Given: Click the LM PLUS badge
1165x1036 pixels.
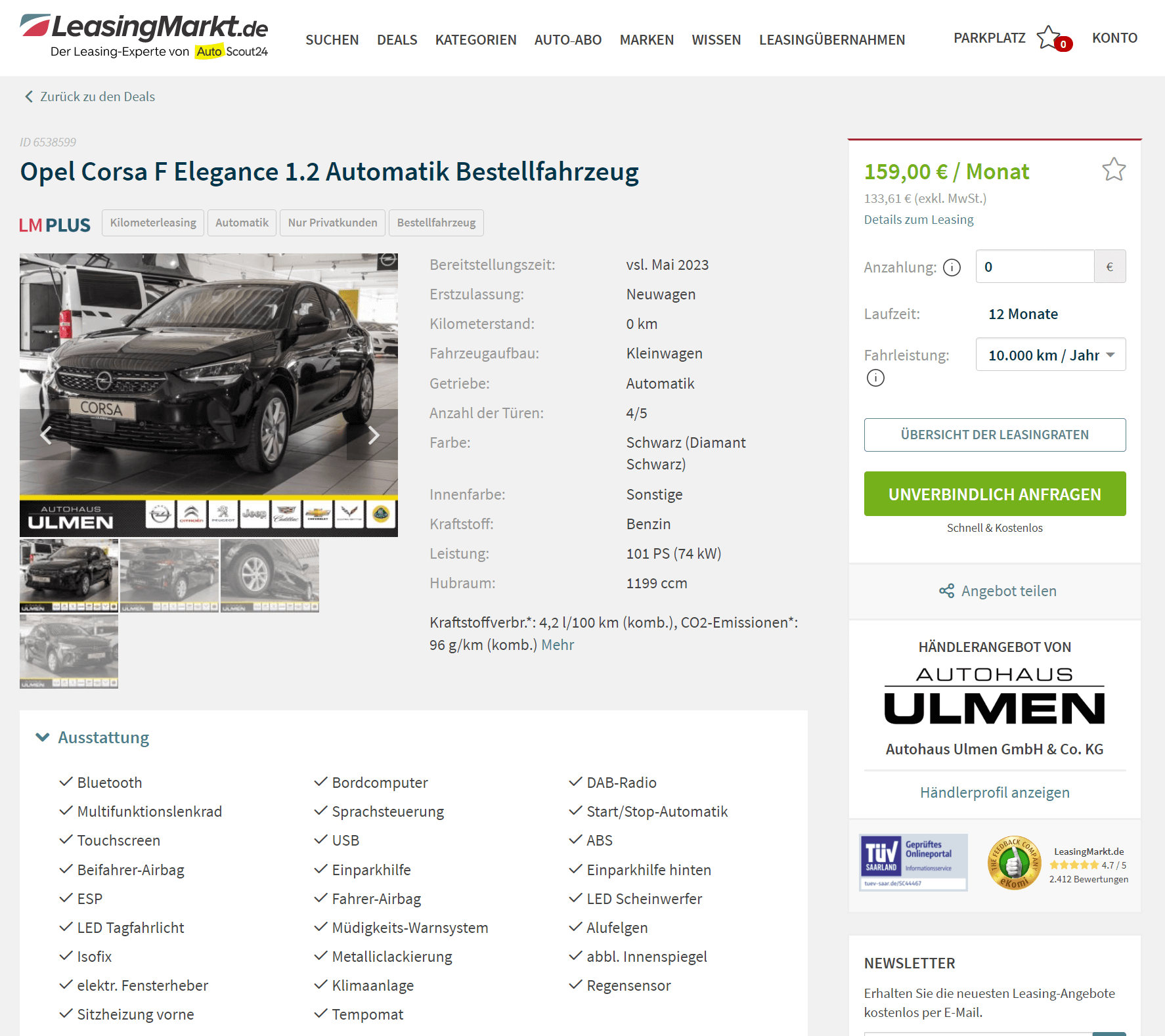Looking at the screenshot, I should (x=55, y=225).
